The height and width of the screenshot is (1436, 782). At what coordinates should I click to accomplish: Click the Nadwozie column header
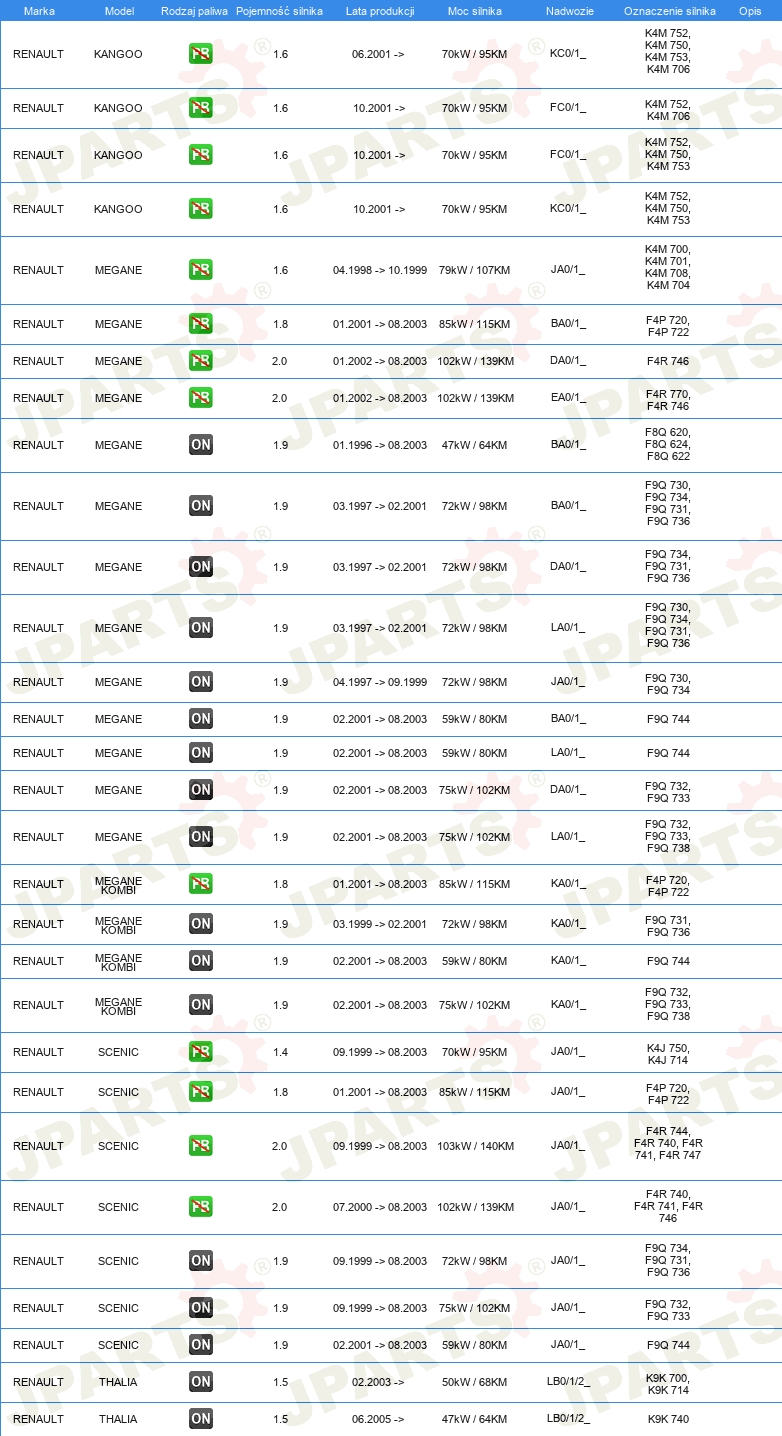[569, 11]
